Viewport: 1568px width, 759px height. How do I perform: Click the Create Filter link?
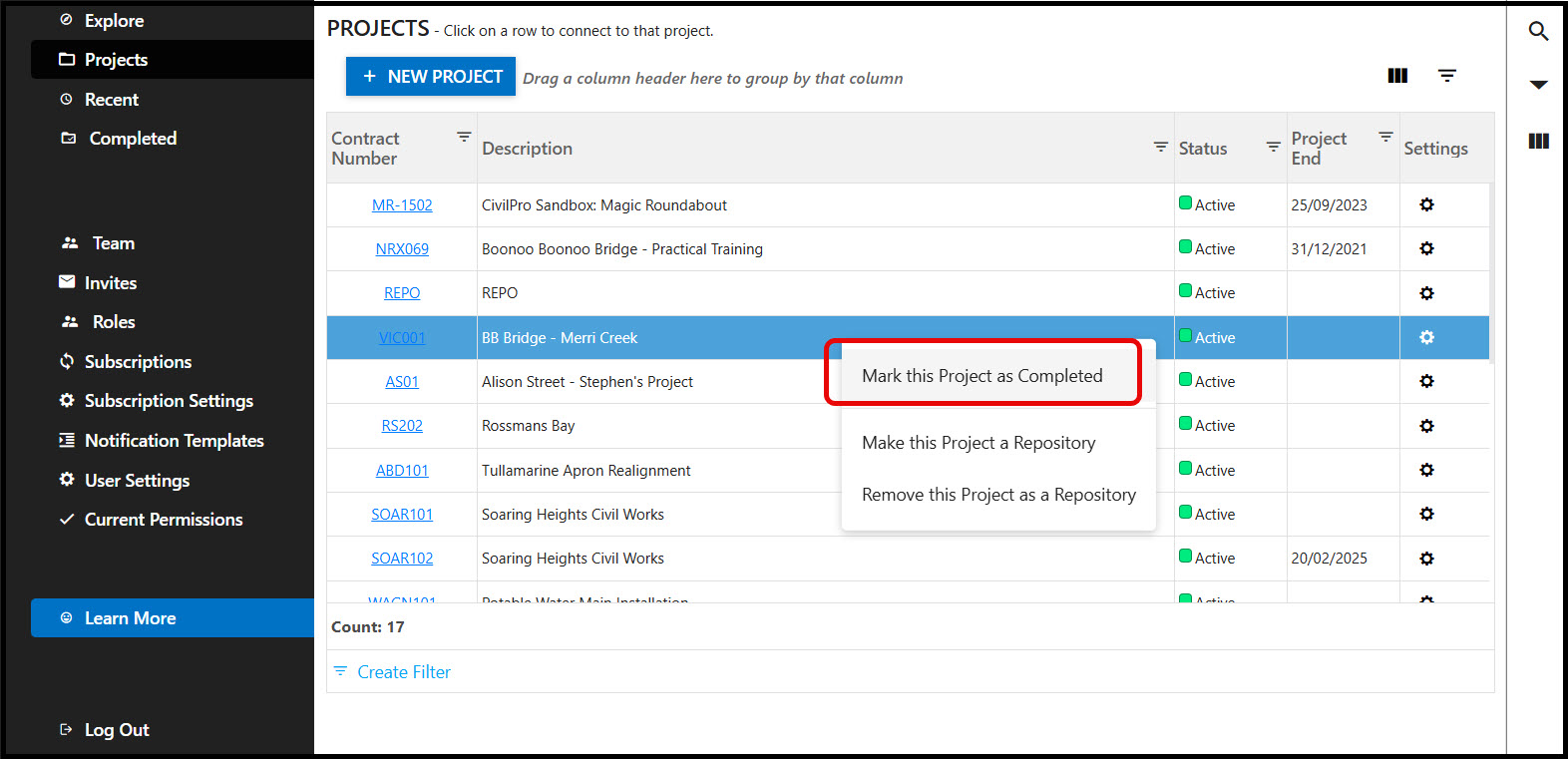coord(403,672)
